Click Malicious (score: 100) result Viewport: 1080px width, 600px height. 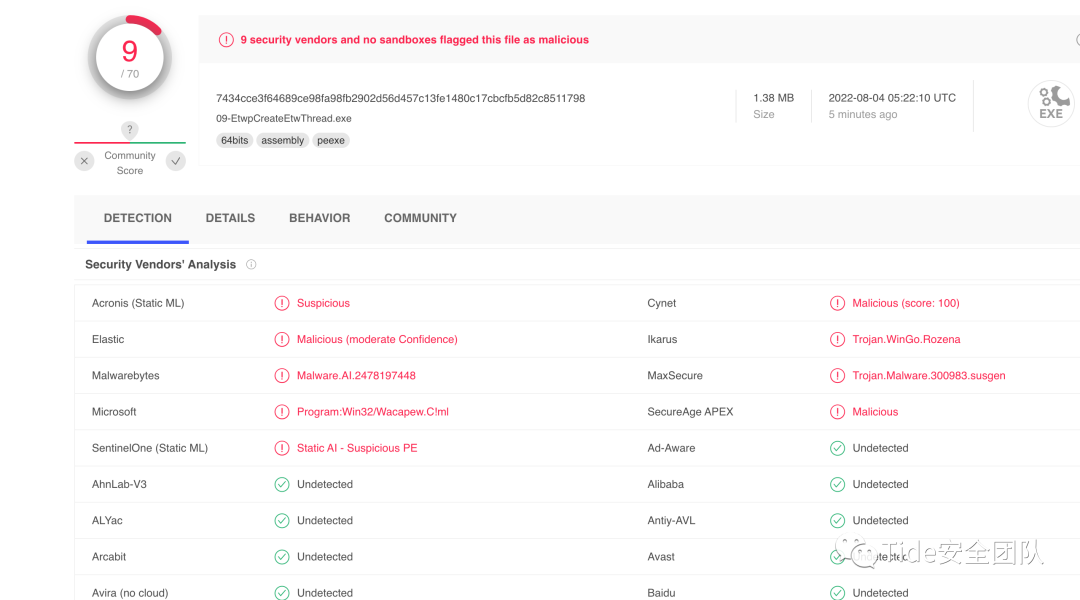point(906,303)
